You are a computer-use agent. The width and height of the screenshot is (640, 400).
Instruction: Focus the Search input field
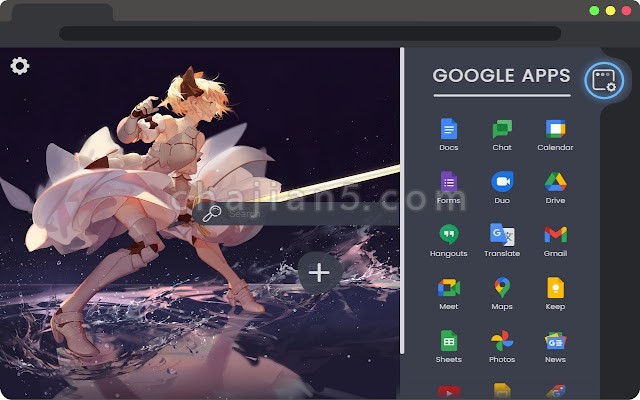[296, 213]
